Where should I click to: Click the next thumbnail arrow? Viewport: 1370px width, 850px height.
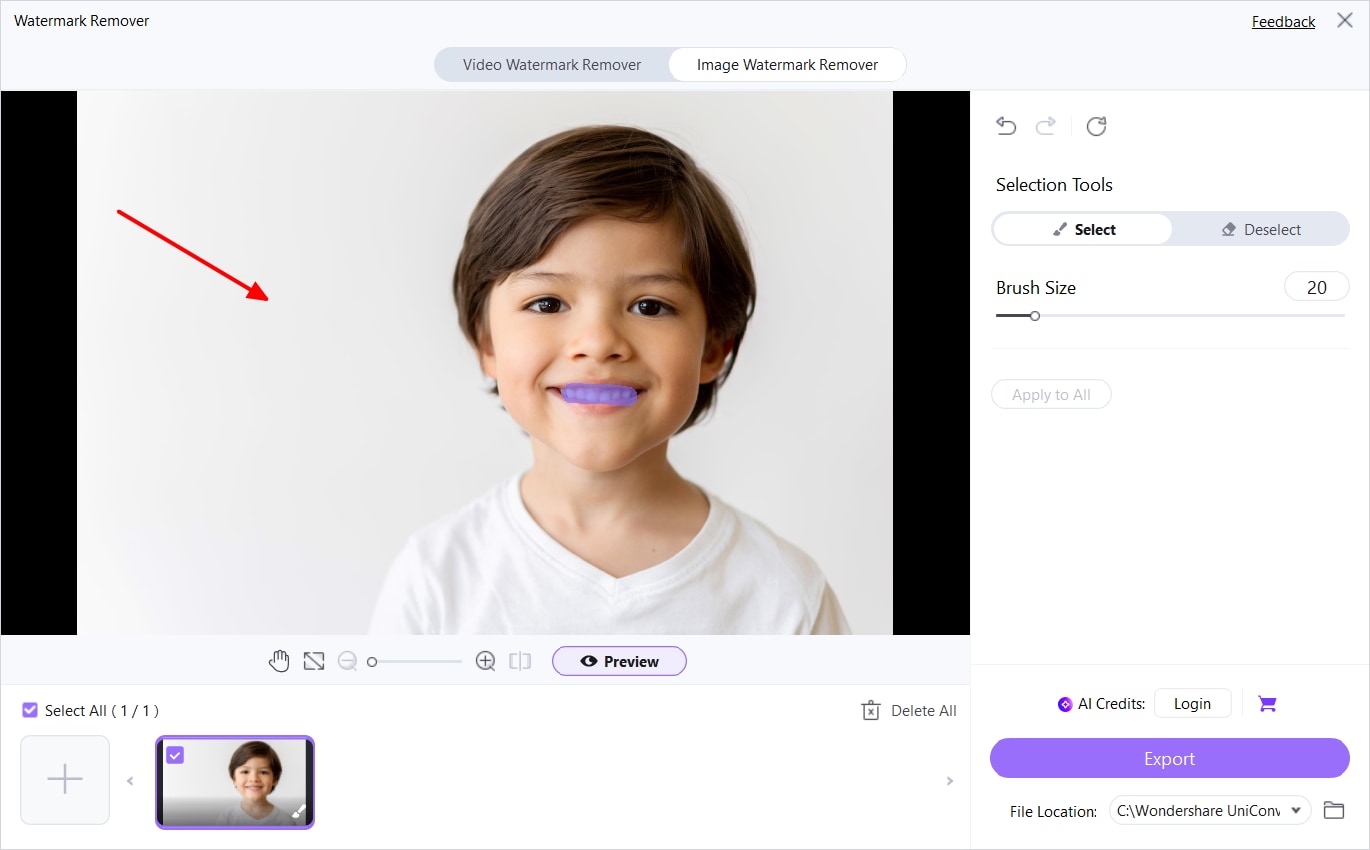click(950, 781)
